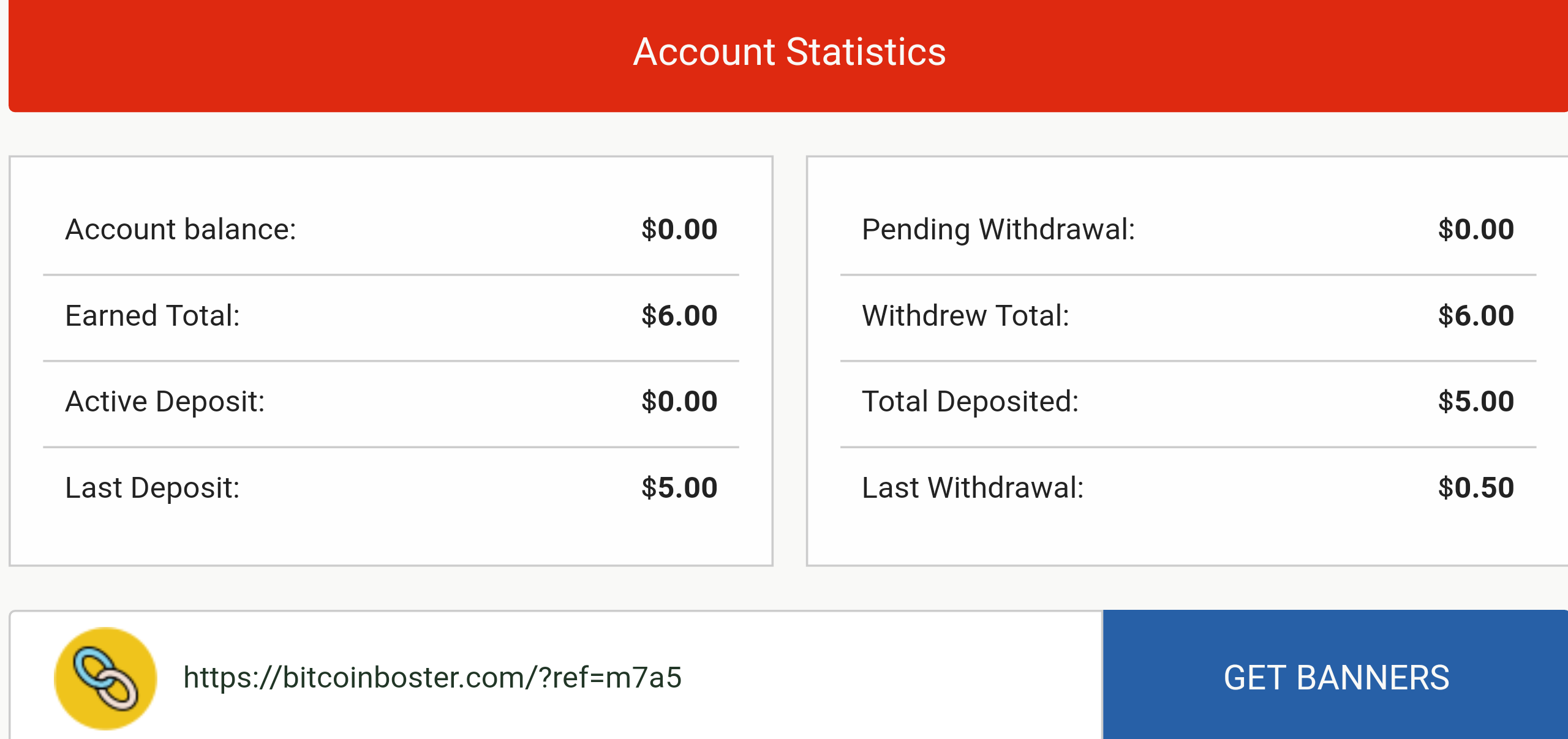The width and height of the screenshot is (1568, 739).
Task: Click the Pending Withdrawal label
Action: (998, 230)
